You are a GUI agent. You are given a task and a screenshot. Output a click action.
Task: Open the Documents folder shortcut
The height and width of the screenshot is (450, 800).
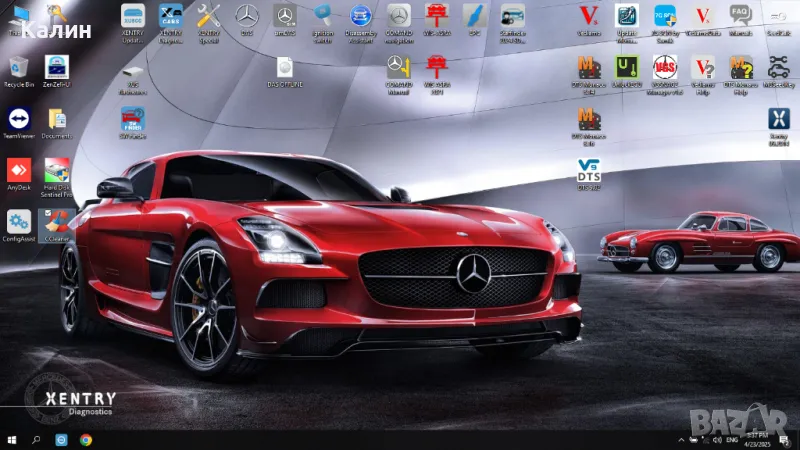pos(57,119)
